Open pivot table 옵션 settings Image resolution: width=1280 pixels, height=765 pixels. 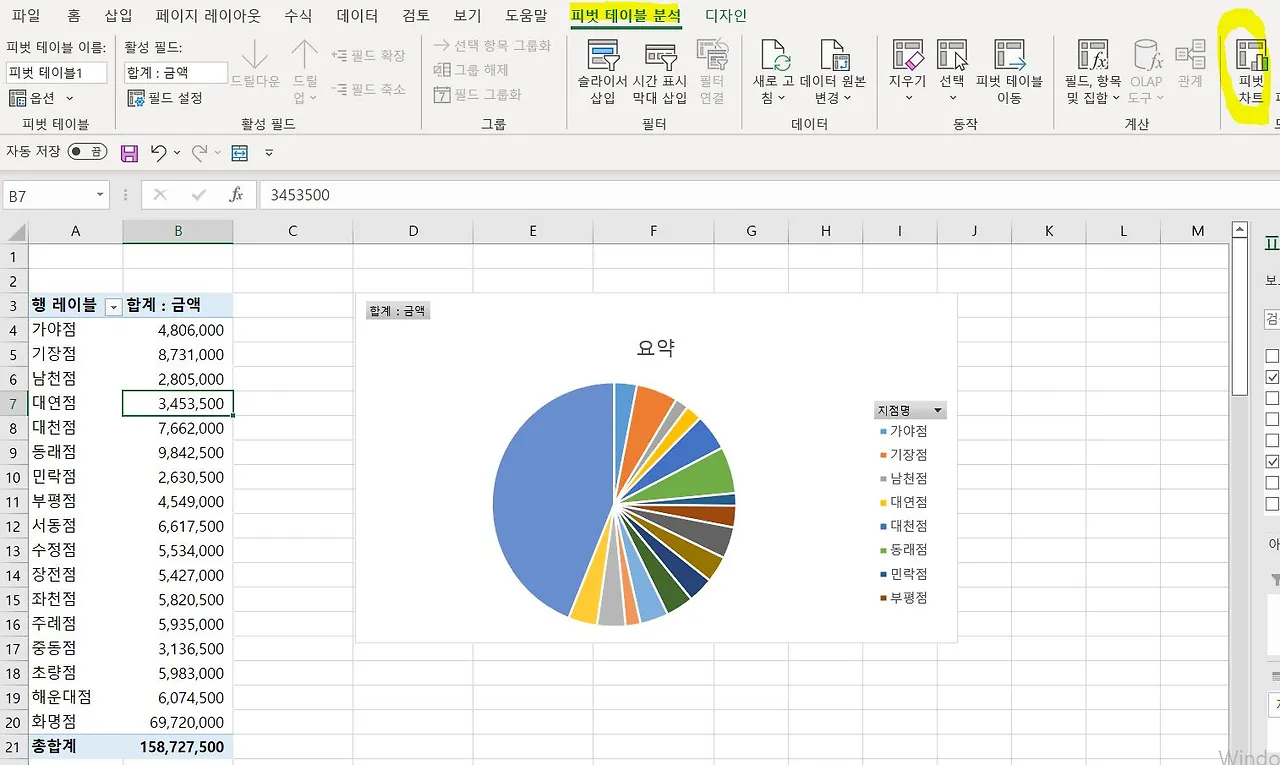point(41,98)
